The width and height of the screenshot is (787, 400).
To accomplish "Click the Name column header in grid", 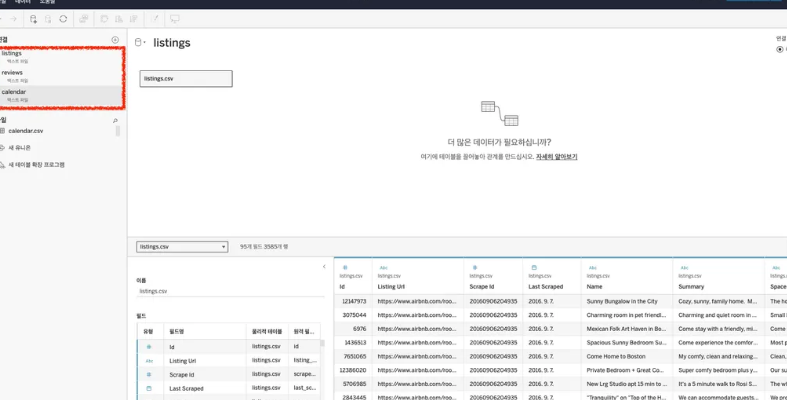I will pyautogui.click(x=594, y=287).
